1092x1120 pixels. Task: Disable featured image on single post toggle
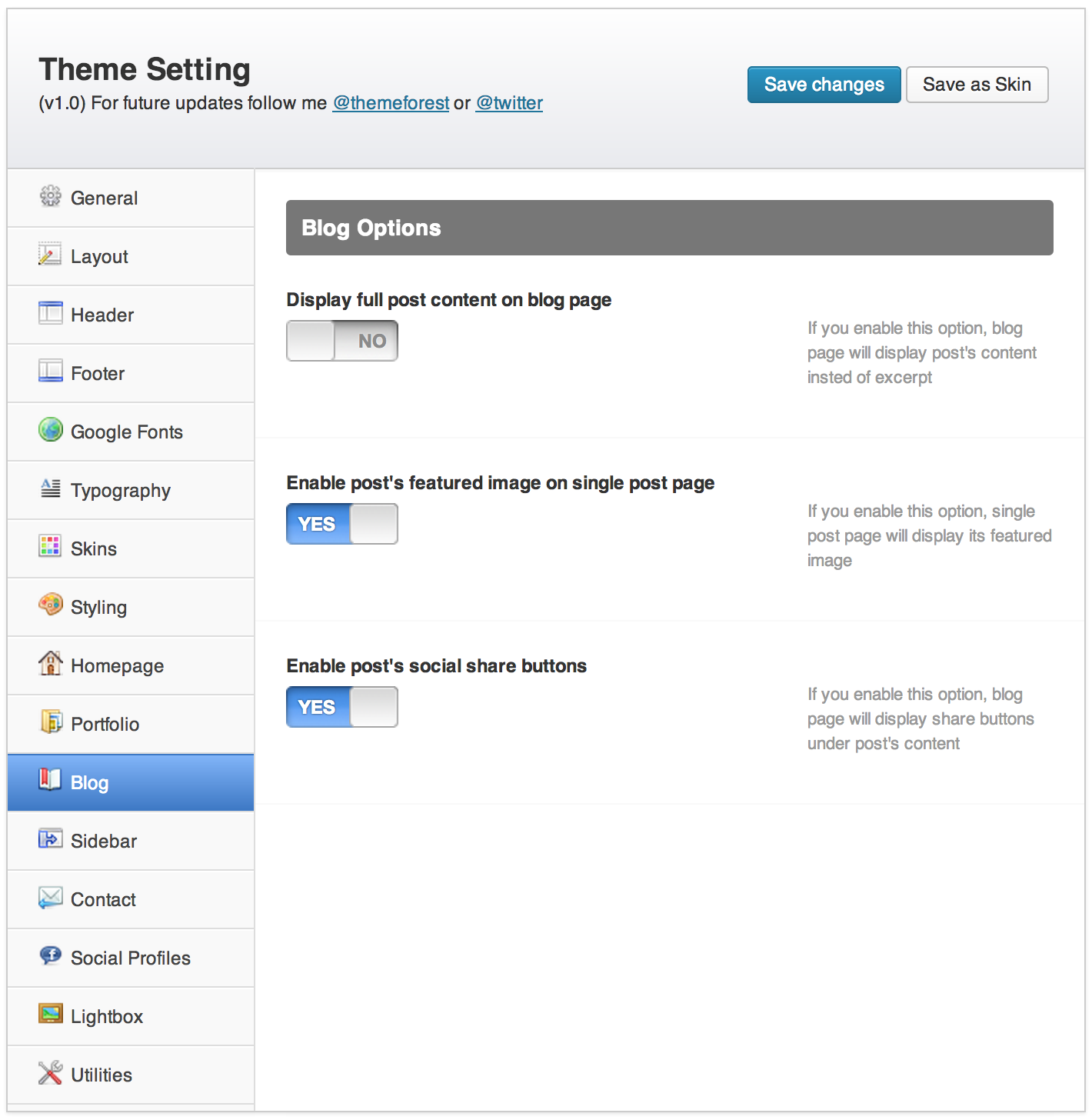coord(342,524)
